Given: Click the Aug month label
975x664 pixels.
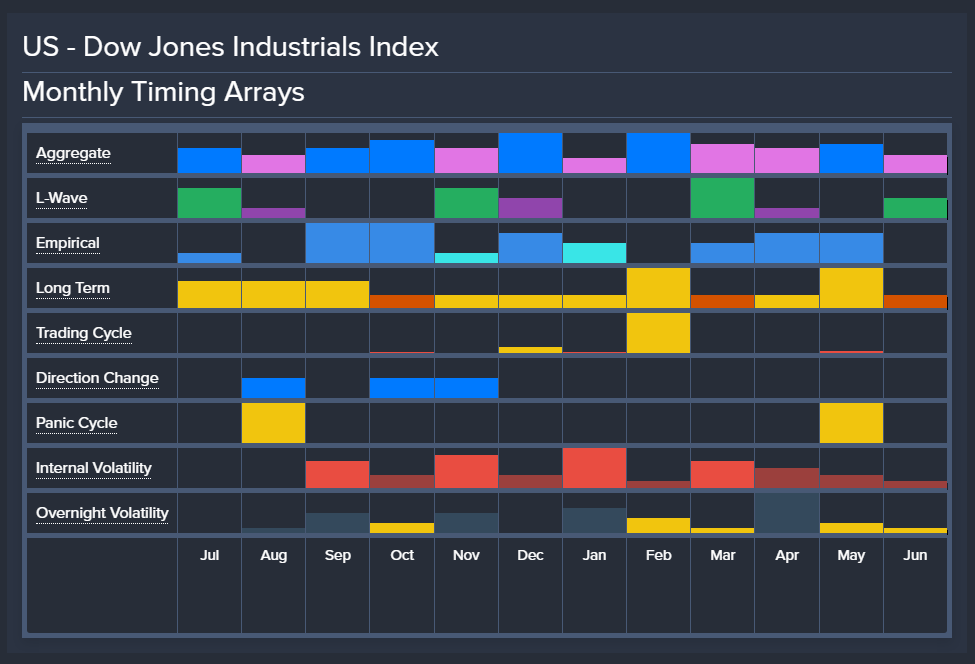Looking at the screenshot, I should (x=274, y=555).
